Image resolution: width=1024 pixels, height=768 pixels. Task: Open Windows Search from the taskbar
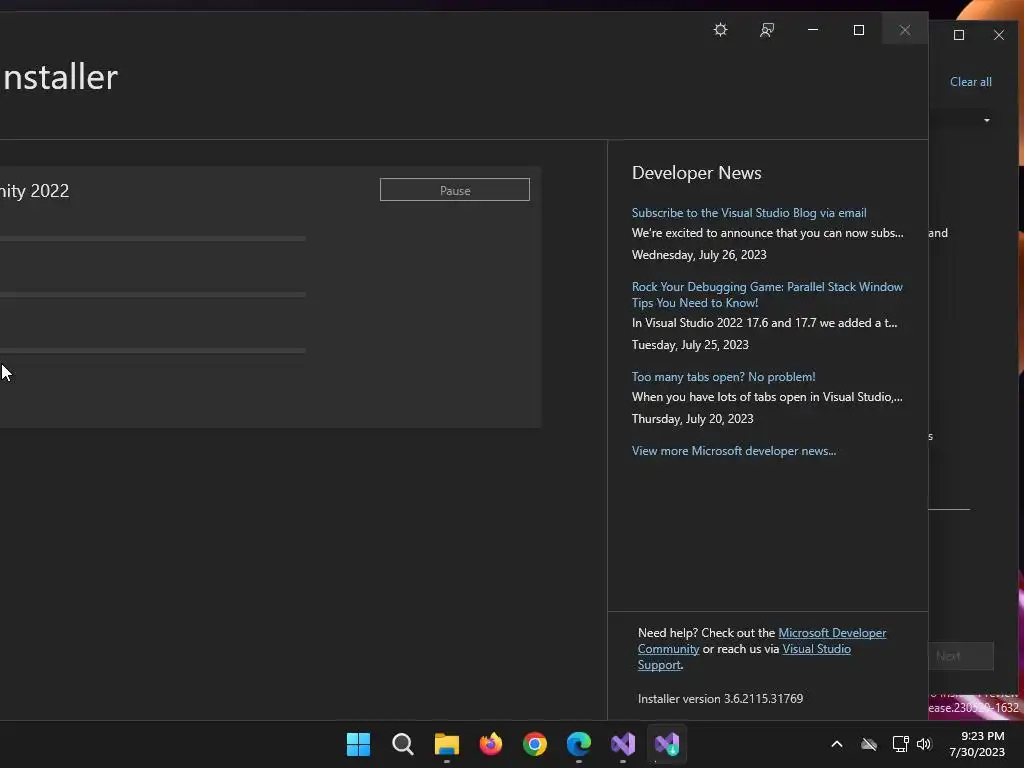point(402,744)
